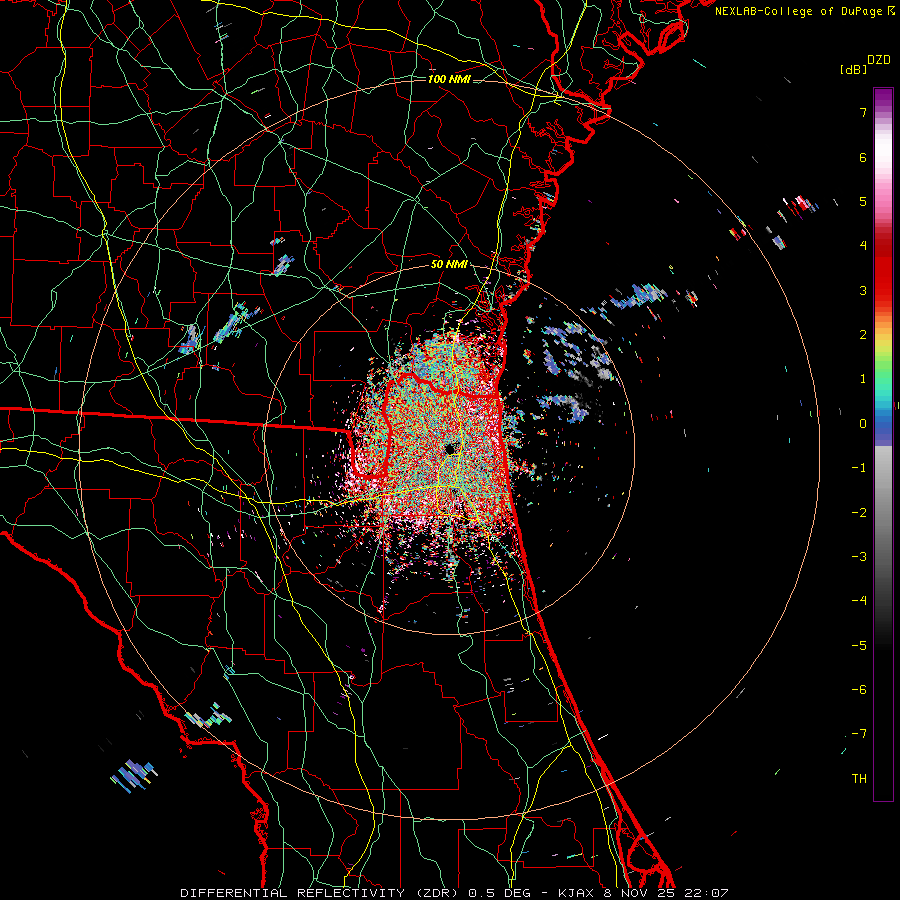Click the scale value -2 on legend
Screen dimensions: 900x900
coord(859,512)
